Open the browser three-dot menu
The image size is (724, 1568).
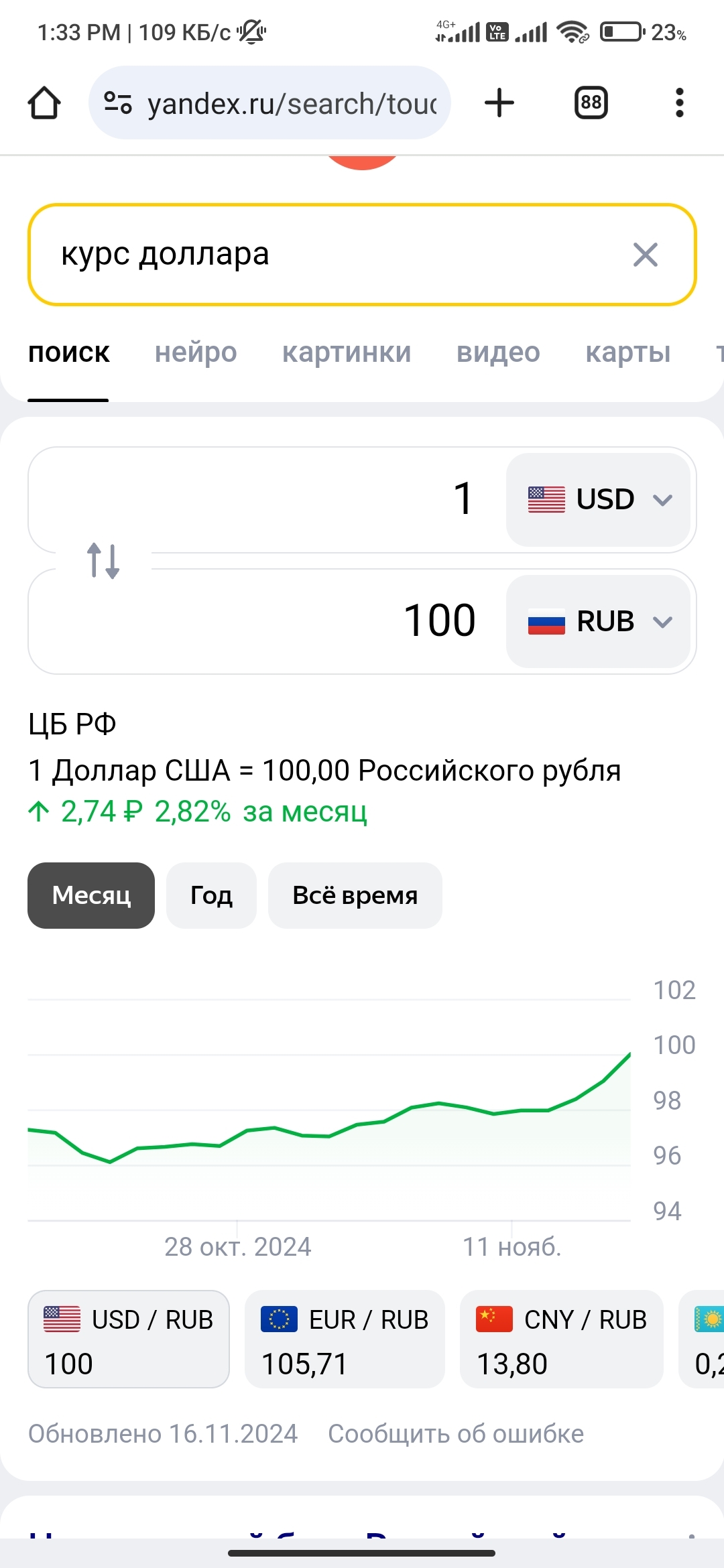(679, 103)
